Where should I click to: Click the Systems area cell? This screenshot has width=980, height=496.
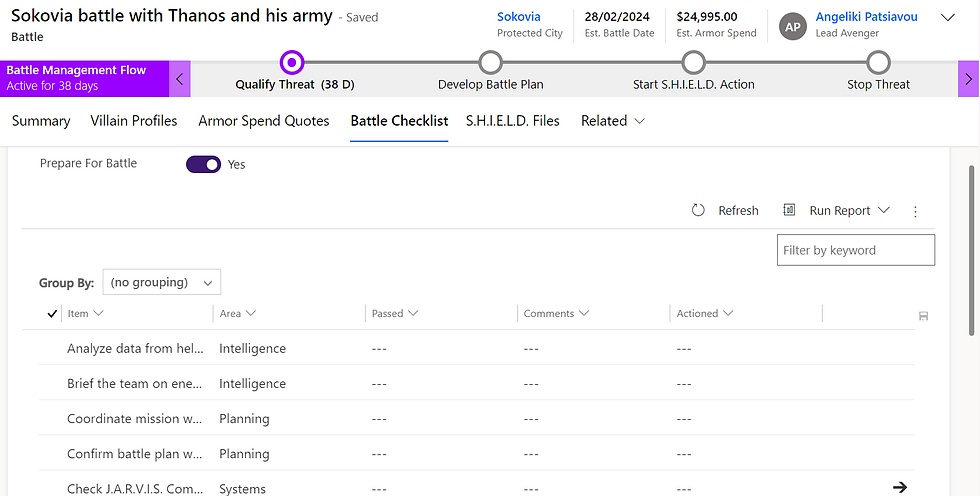[x=242, y=489]
